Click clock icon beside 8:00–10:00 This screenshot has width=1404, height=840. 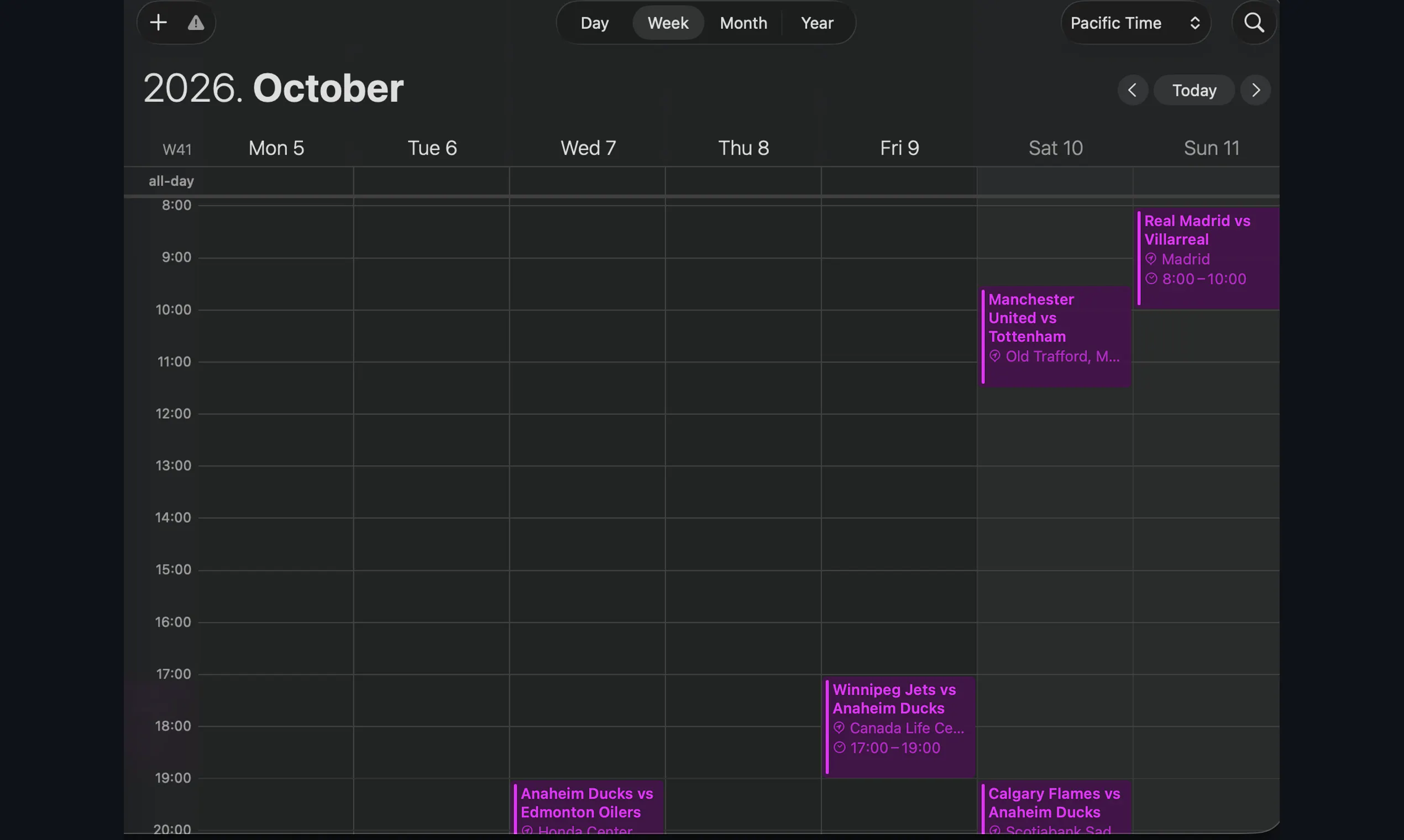point(1151,279)
